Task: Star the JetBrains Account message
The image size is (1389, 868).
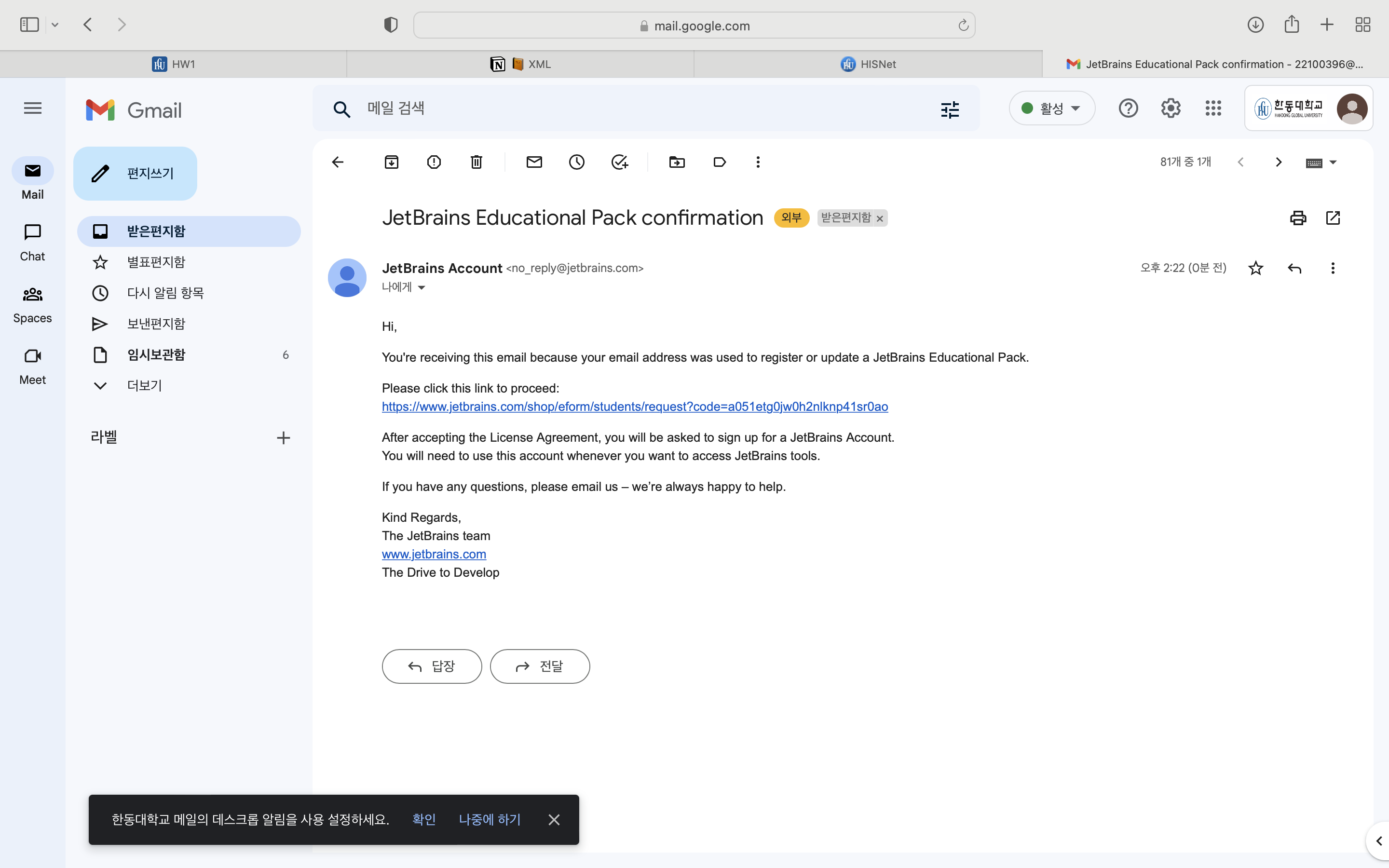Action: coord(1255,268)
